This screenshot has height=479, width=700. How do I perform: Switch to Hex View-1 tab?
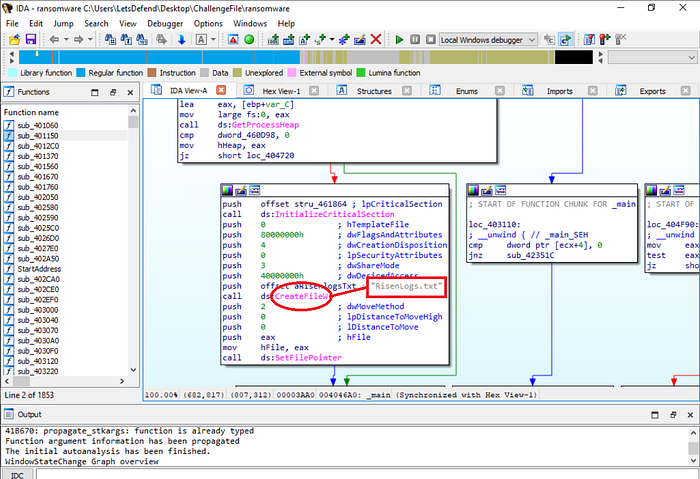click(281, 91)
